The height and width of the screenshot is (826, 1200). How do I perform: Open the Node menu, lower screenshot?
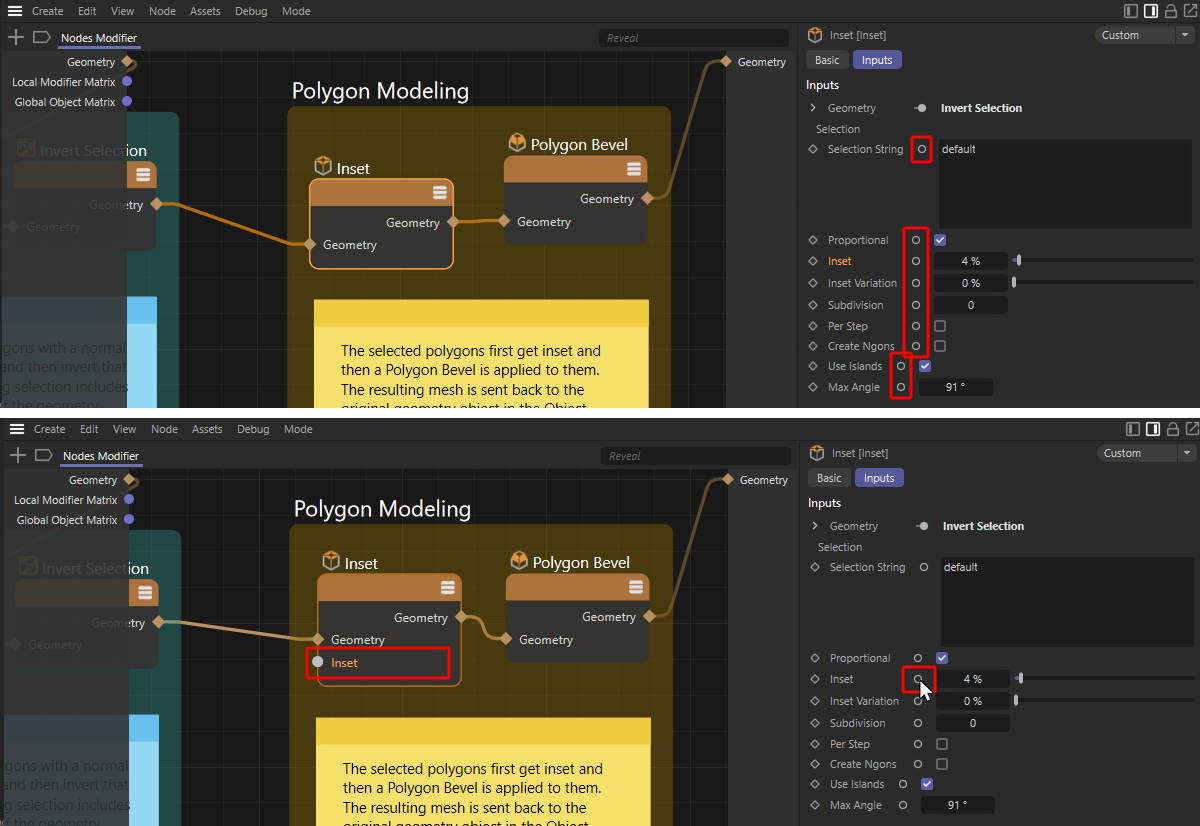tap(165, 429)
